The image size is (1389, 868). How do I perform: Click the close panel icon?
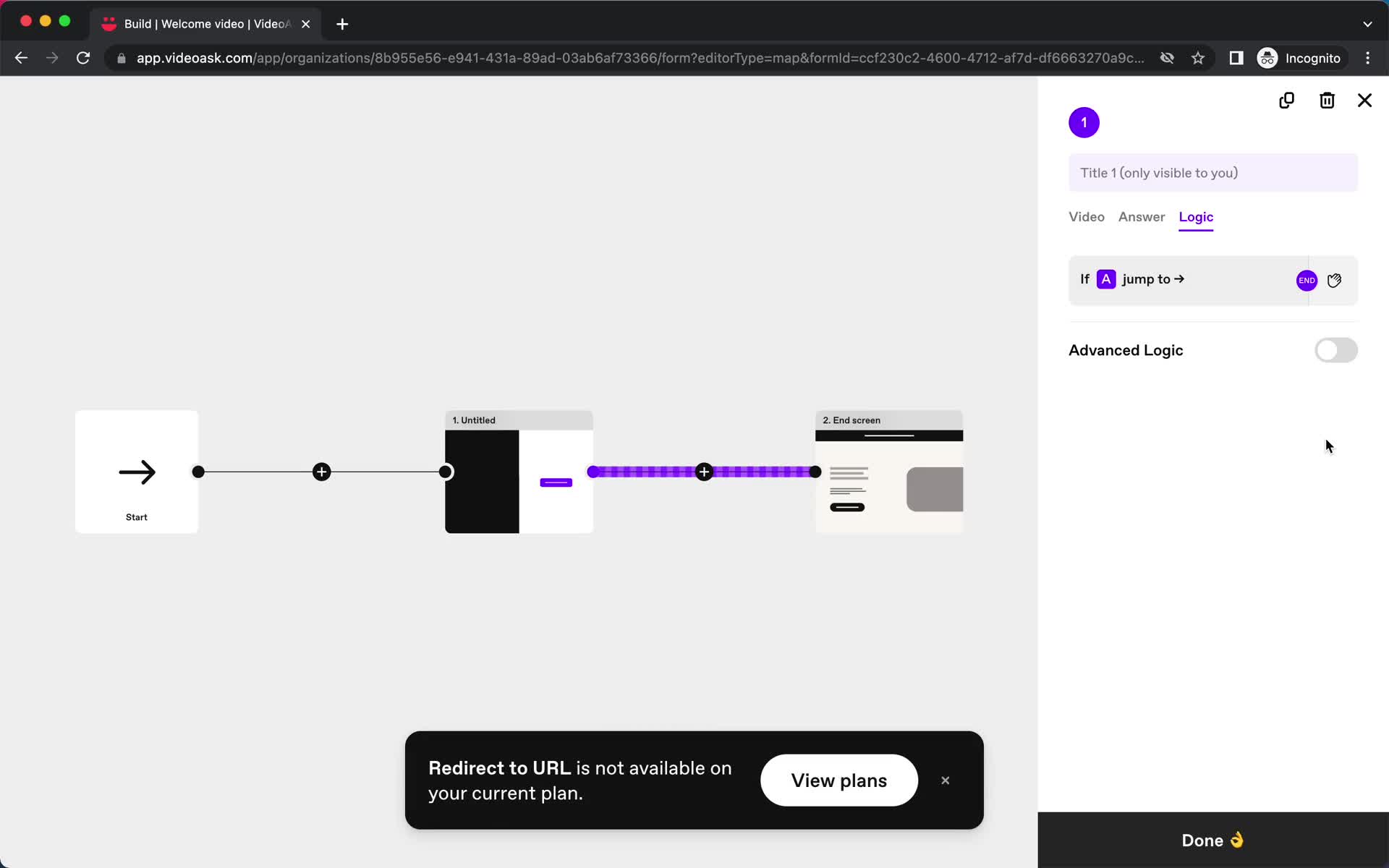coord(1365,100)
